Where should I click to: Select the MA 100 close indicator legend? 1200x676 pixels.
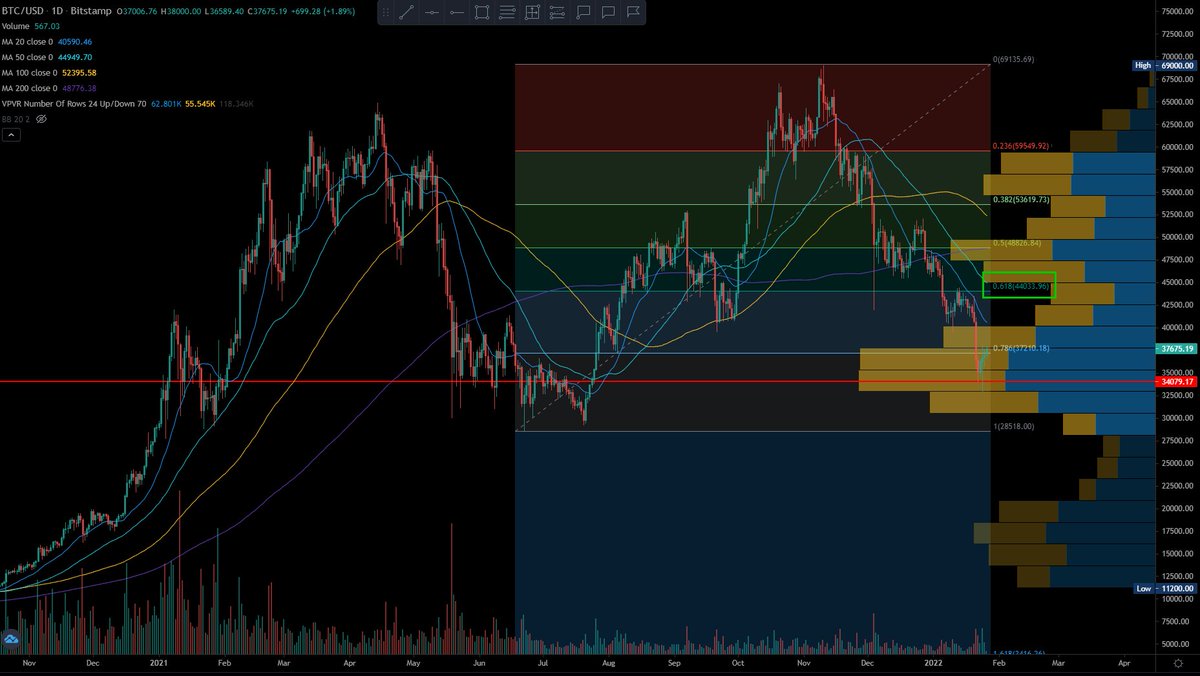tap(30, 72)
